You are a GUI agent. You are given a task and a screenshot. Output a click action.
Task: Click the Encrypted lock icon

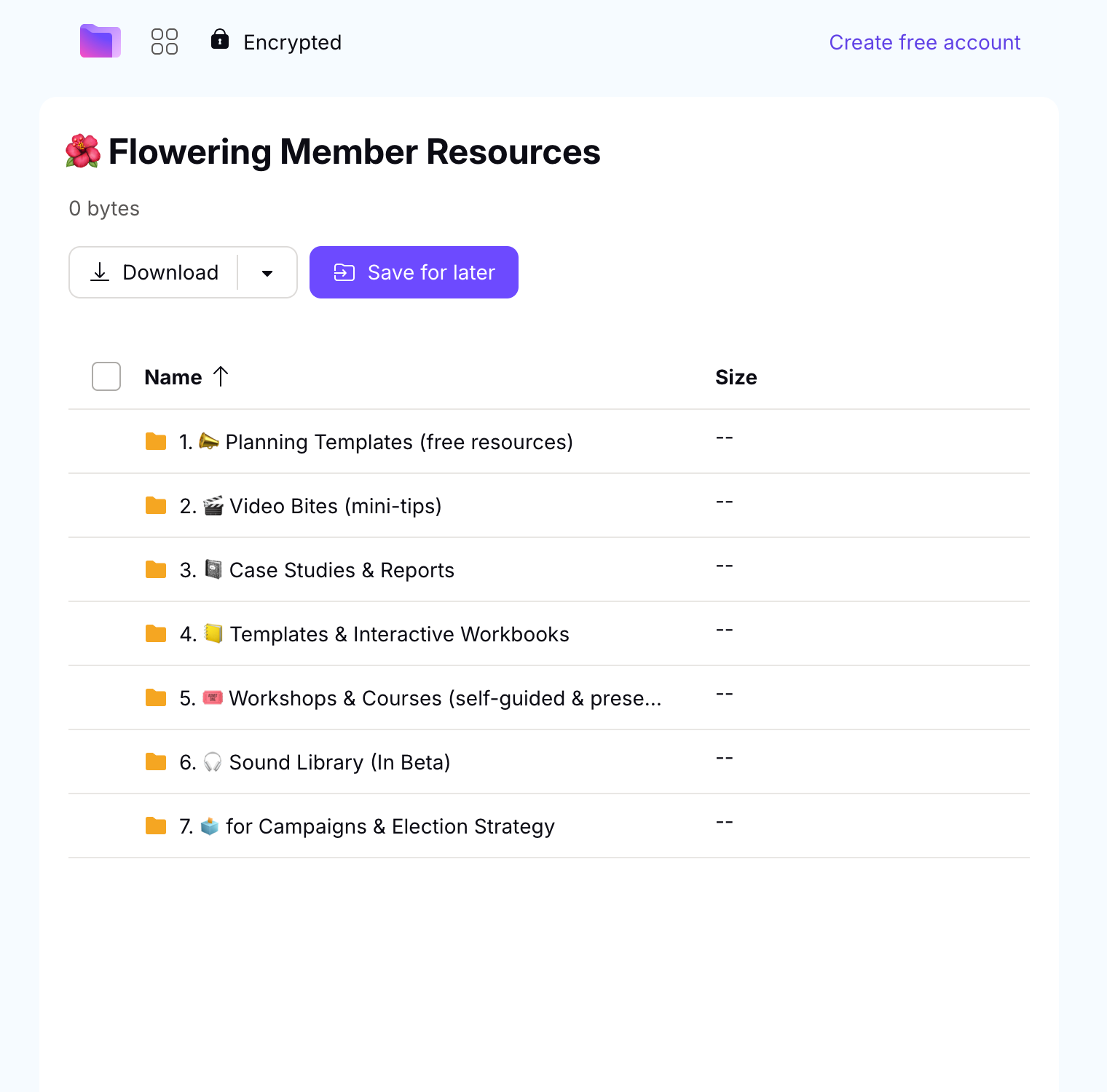[x=219, y=39]
